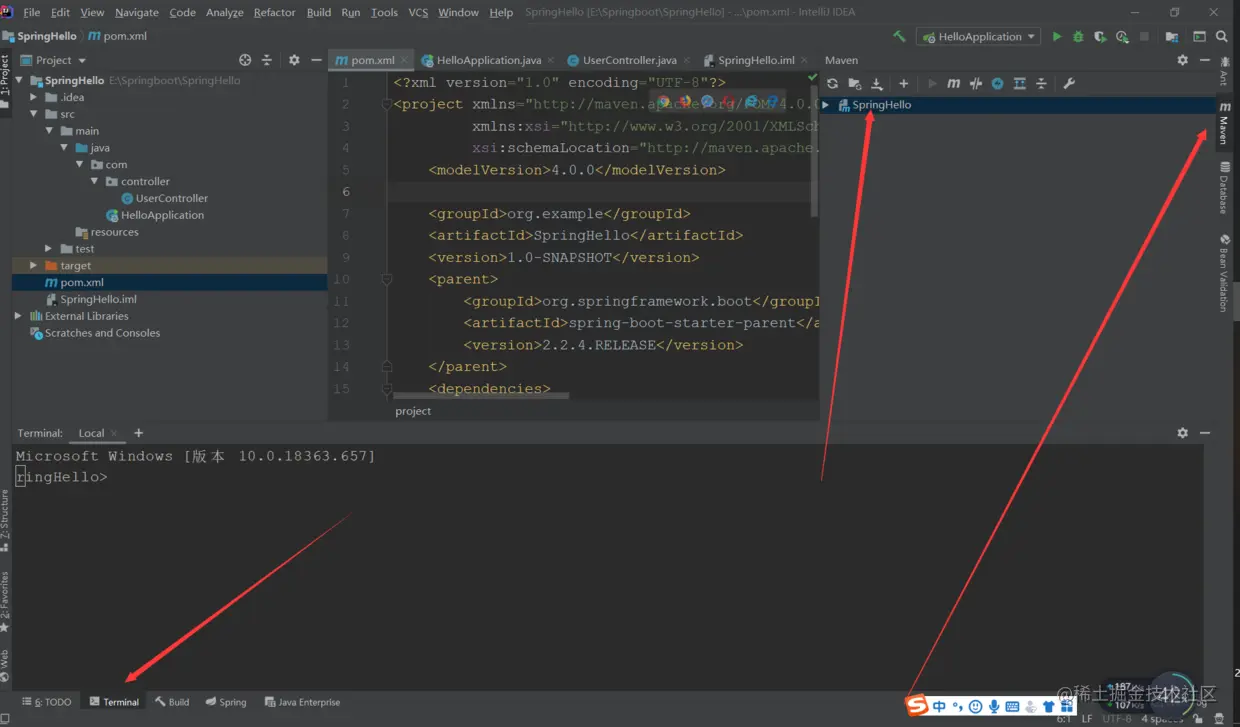The image size is (1240, 727).
Task: Click Maven download sources icon
Action: coord(877,84)
